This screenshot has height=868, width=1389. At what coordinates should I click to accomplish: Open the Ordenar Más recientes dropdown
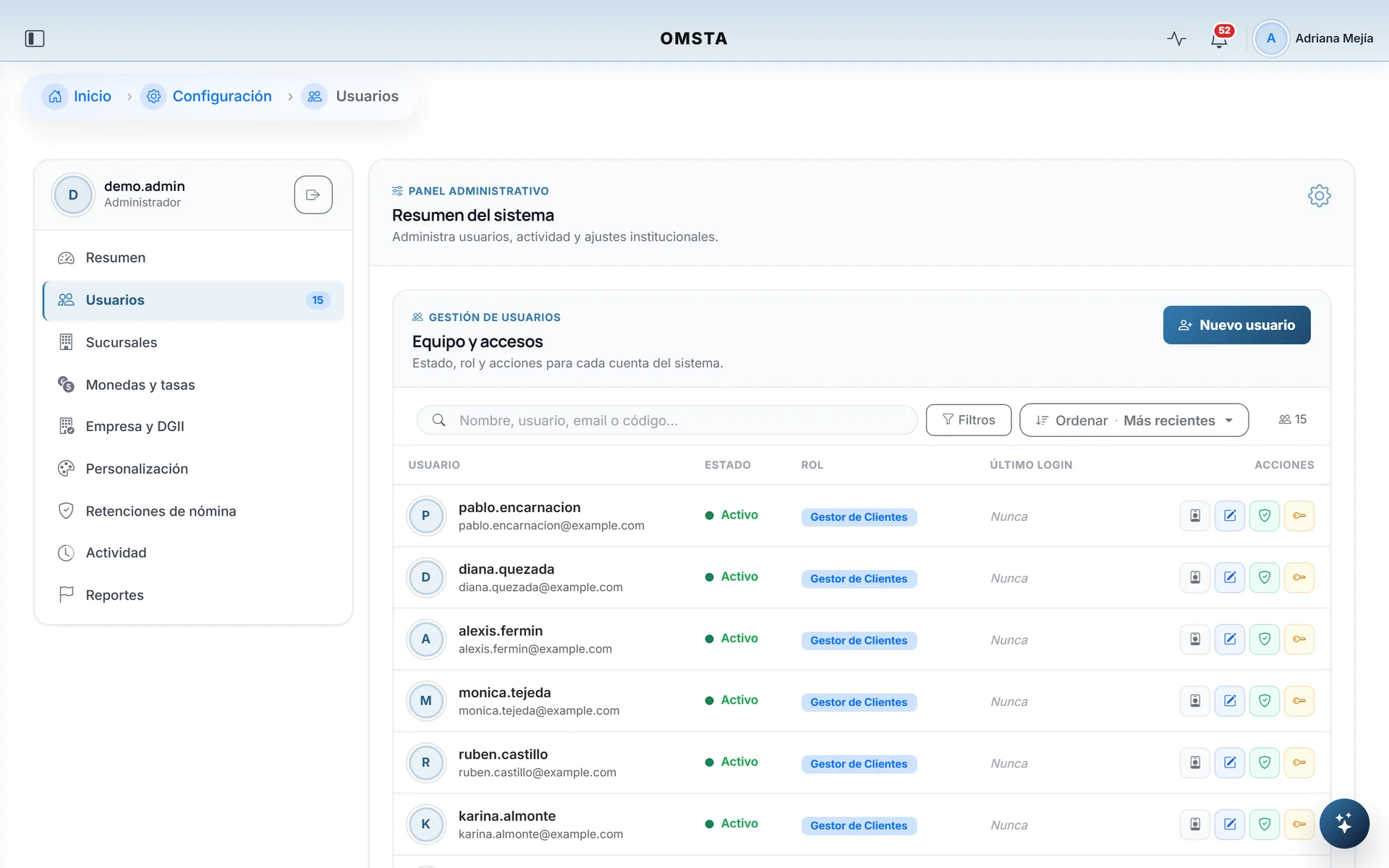pyautogui.click(x=1134, y=420)
